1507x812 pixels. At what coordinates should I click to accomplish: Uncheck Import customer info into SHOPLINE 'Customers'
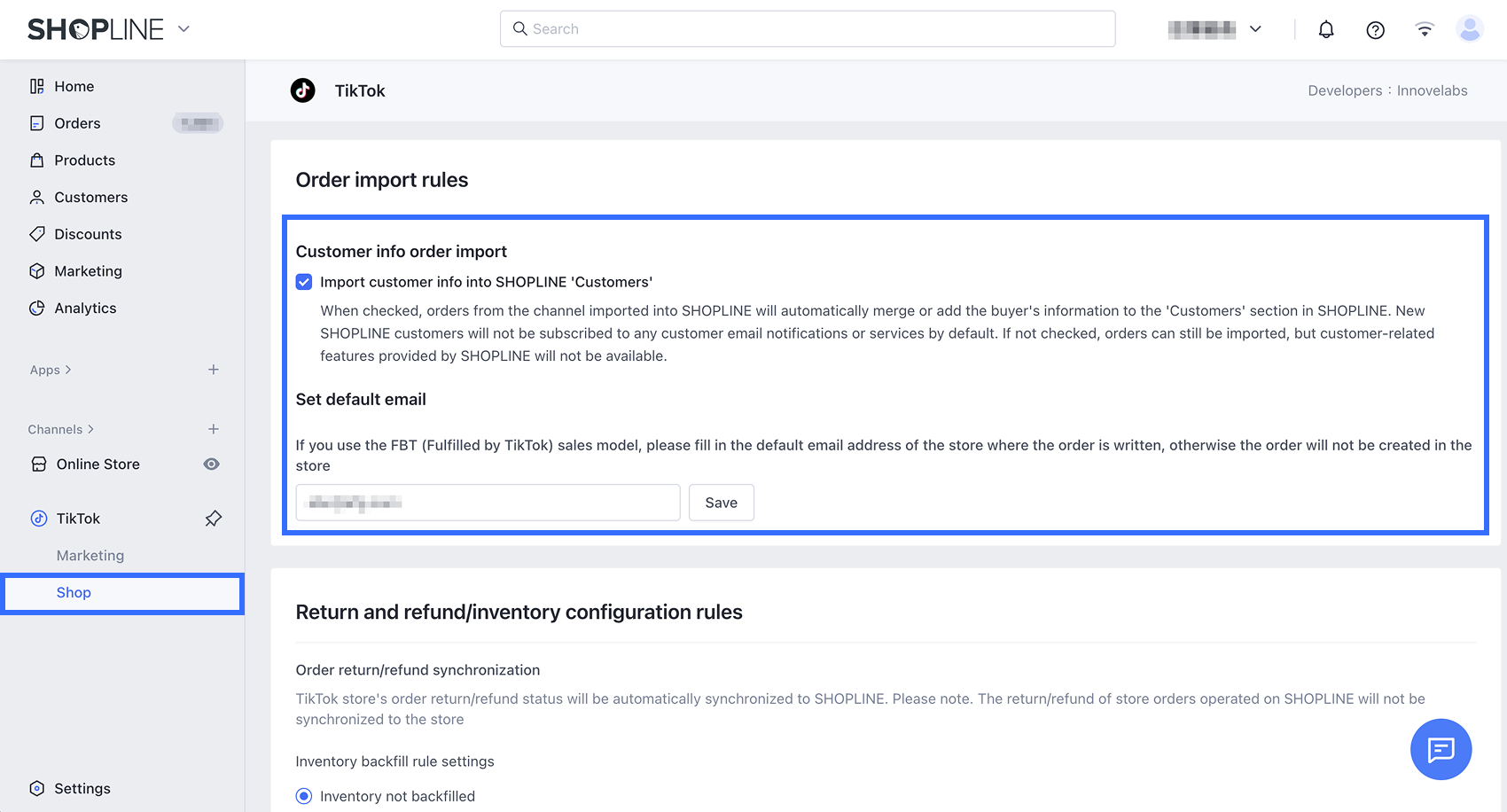pyautogui.click(x=304, y=282)
